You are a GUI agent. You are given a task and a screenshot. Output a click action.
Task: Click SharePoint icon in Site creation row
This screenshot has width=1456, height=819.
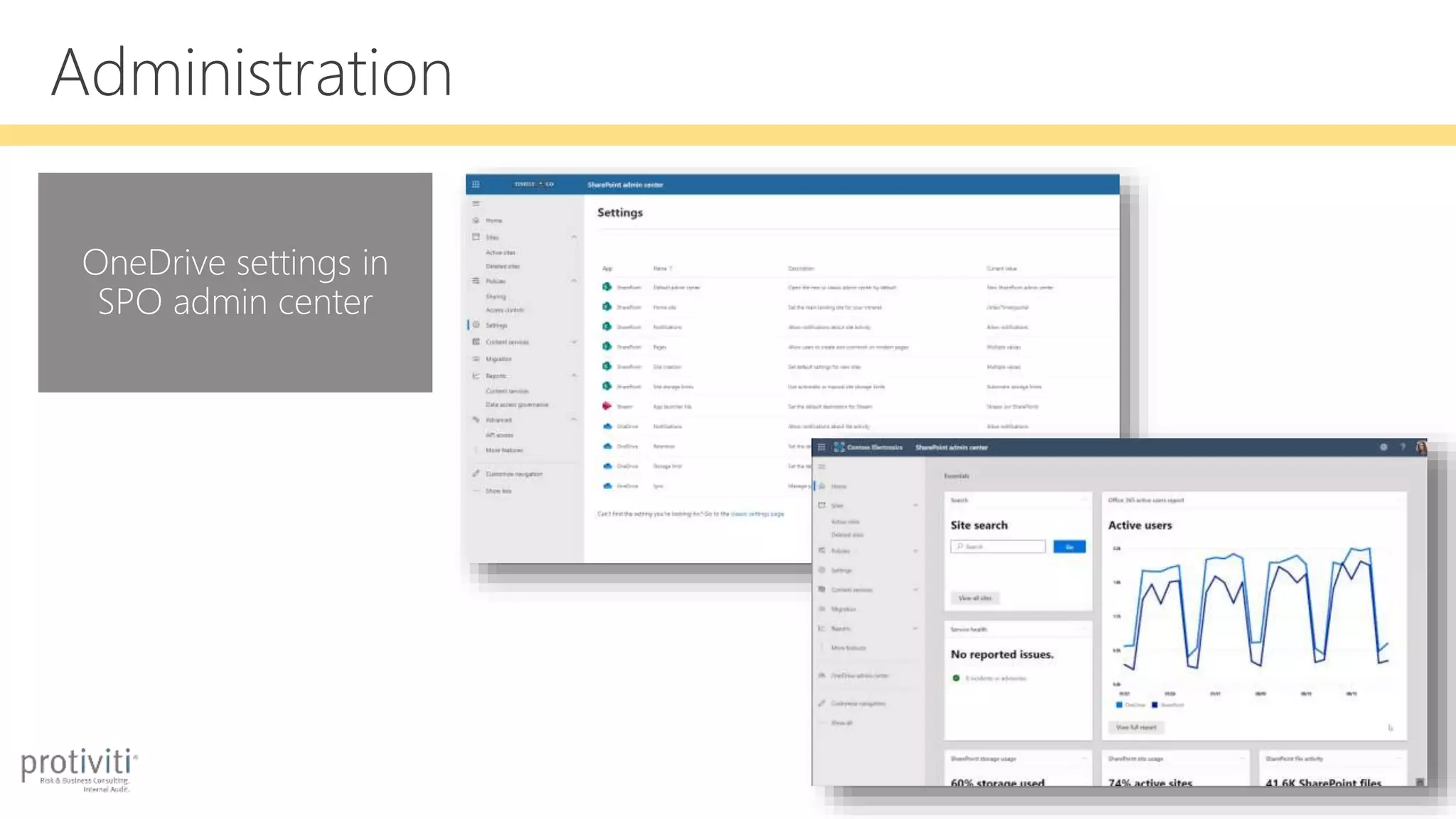[x=606, y=367]
